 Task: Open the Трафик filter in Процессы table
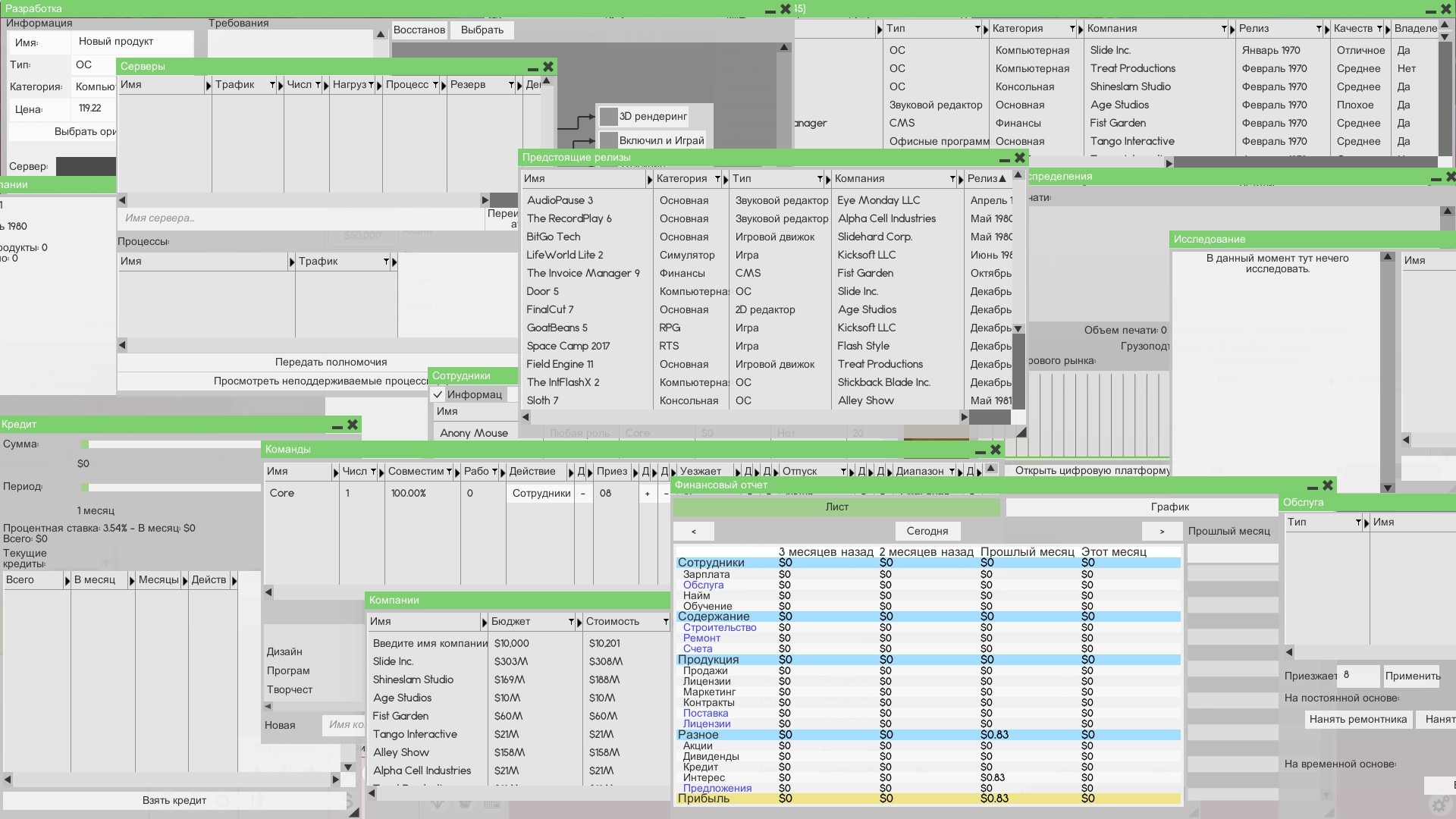[386, 262]
